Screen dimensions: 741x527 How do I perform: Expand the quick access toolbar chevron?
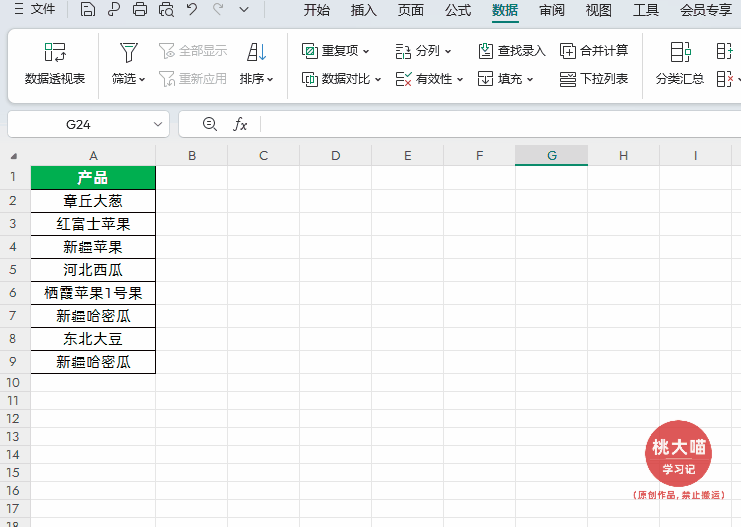point(244,9)
